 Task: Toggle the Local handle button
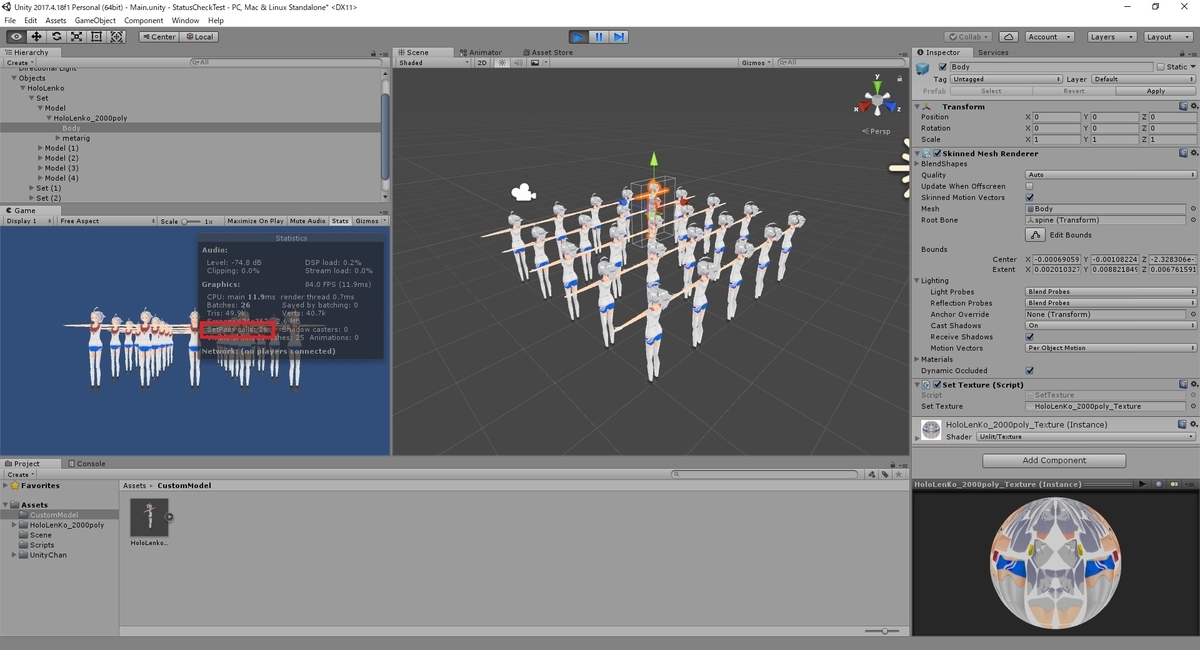[199, 37]
